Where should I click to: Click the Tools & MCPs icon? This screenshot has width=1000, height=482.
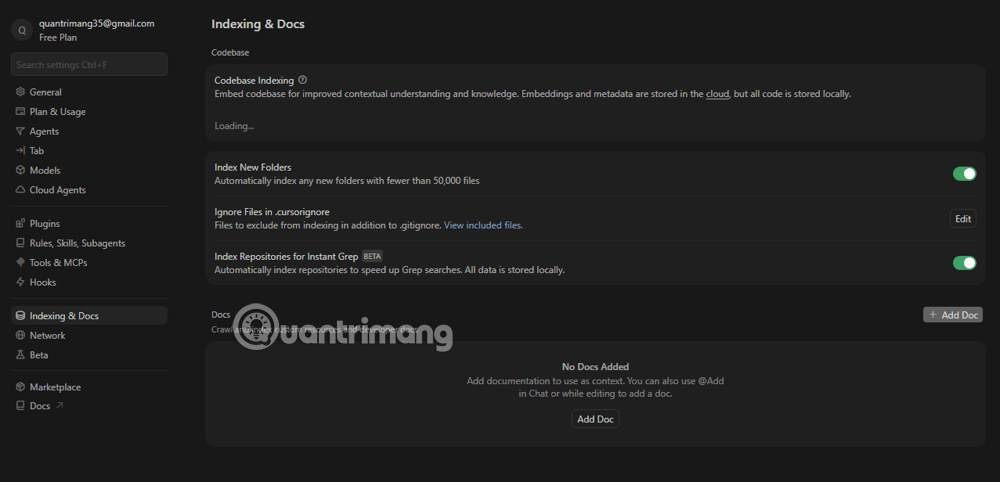[20, 263]
